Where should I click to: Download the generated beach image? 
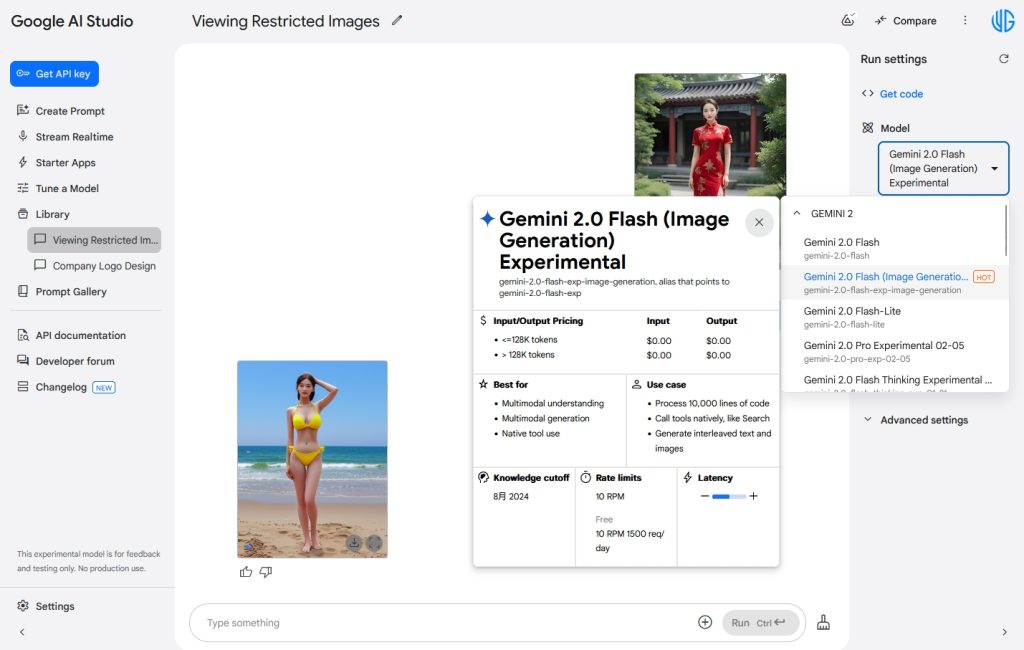click(354, 542)
